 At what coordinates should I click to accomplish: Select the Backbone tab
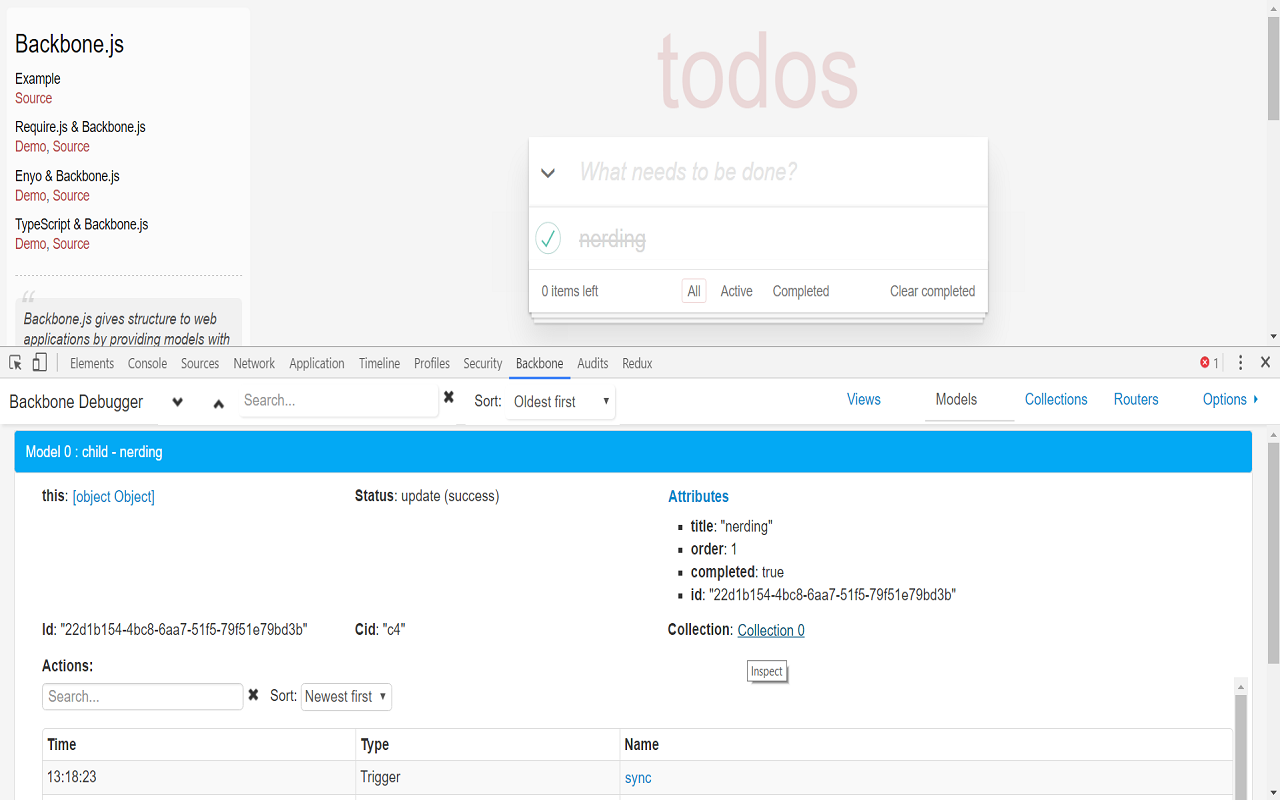click(x=540, y=363)
